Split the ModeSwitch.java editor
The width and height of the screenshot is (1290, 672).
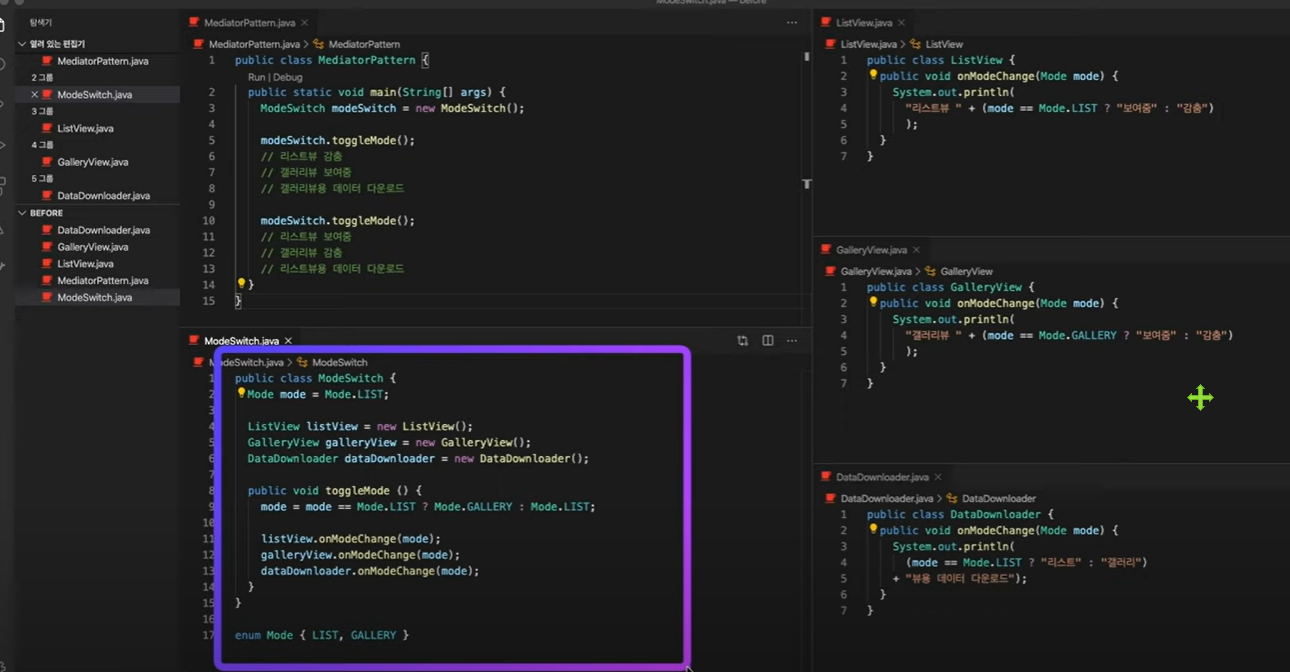(768, 341)
